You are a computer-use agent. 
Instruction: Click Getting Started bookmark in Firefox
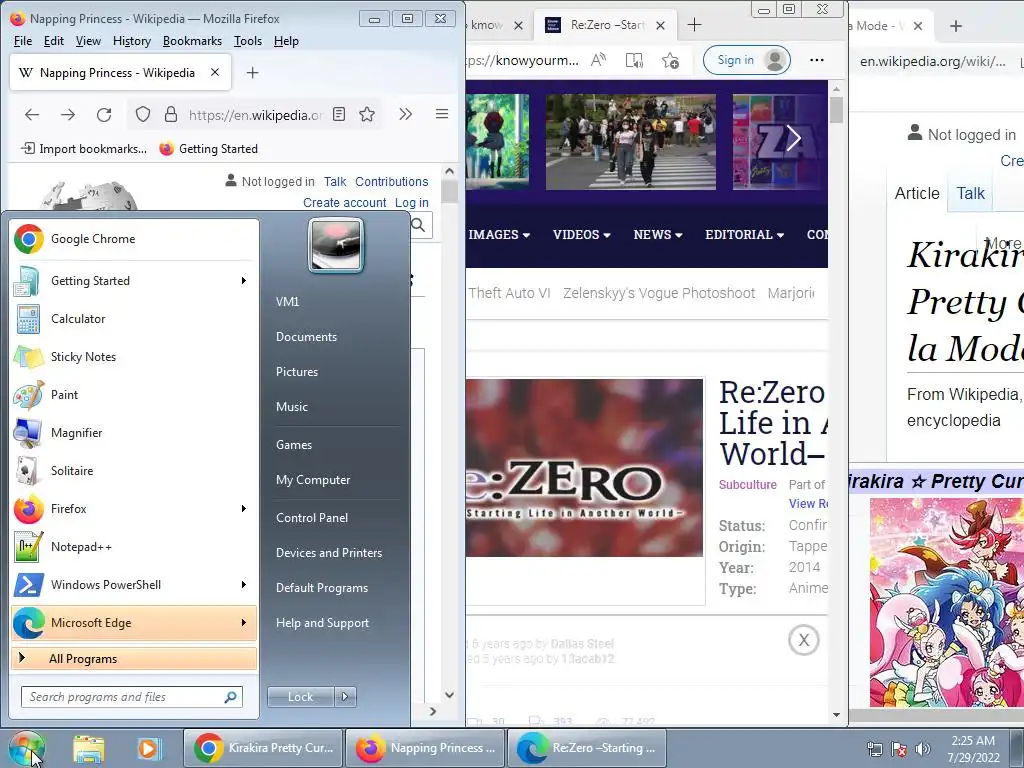[209, 149]
